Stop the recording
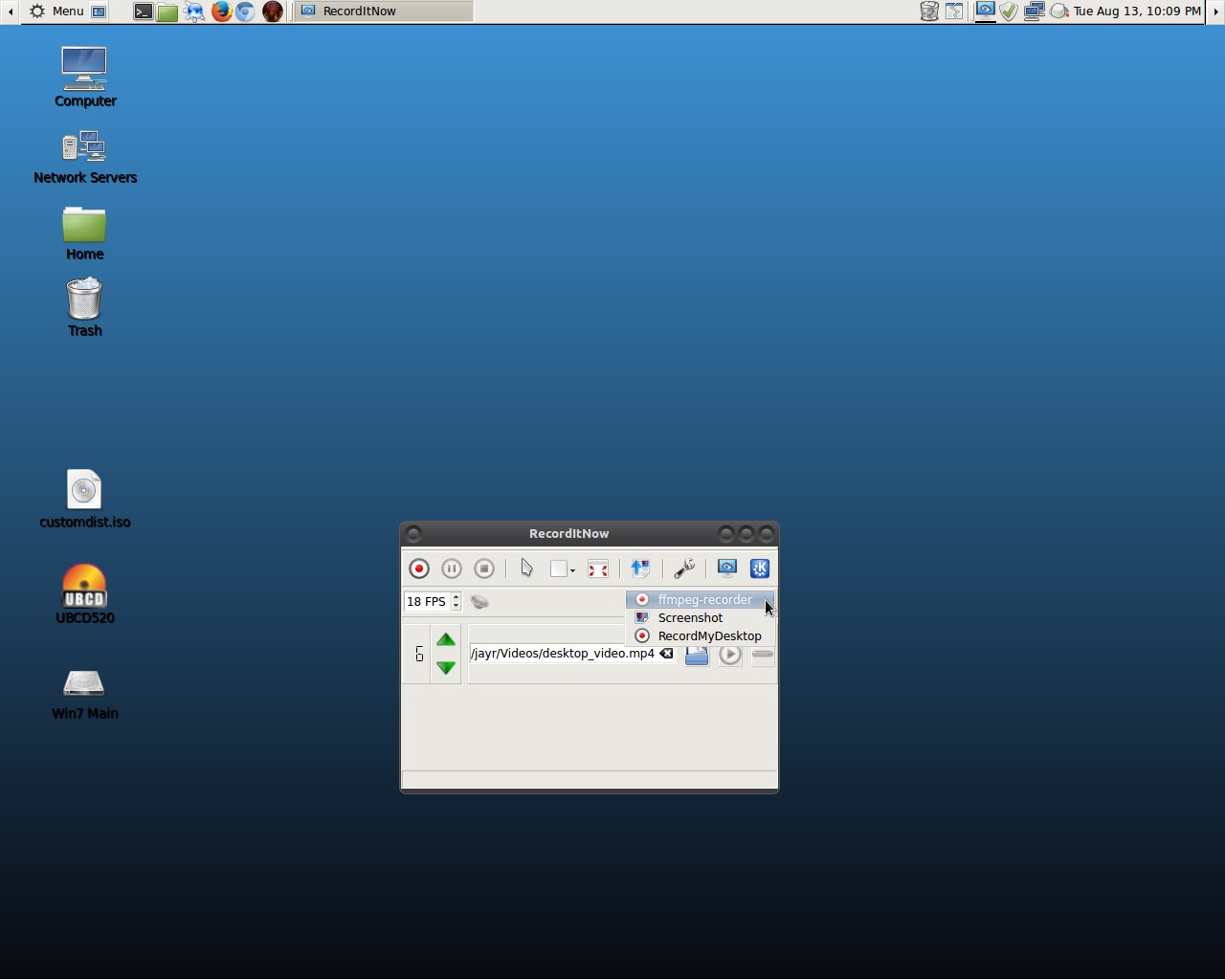The width and height of the screenshot is (1225, 980). pyautogui.click(x=484, y=568)
